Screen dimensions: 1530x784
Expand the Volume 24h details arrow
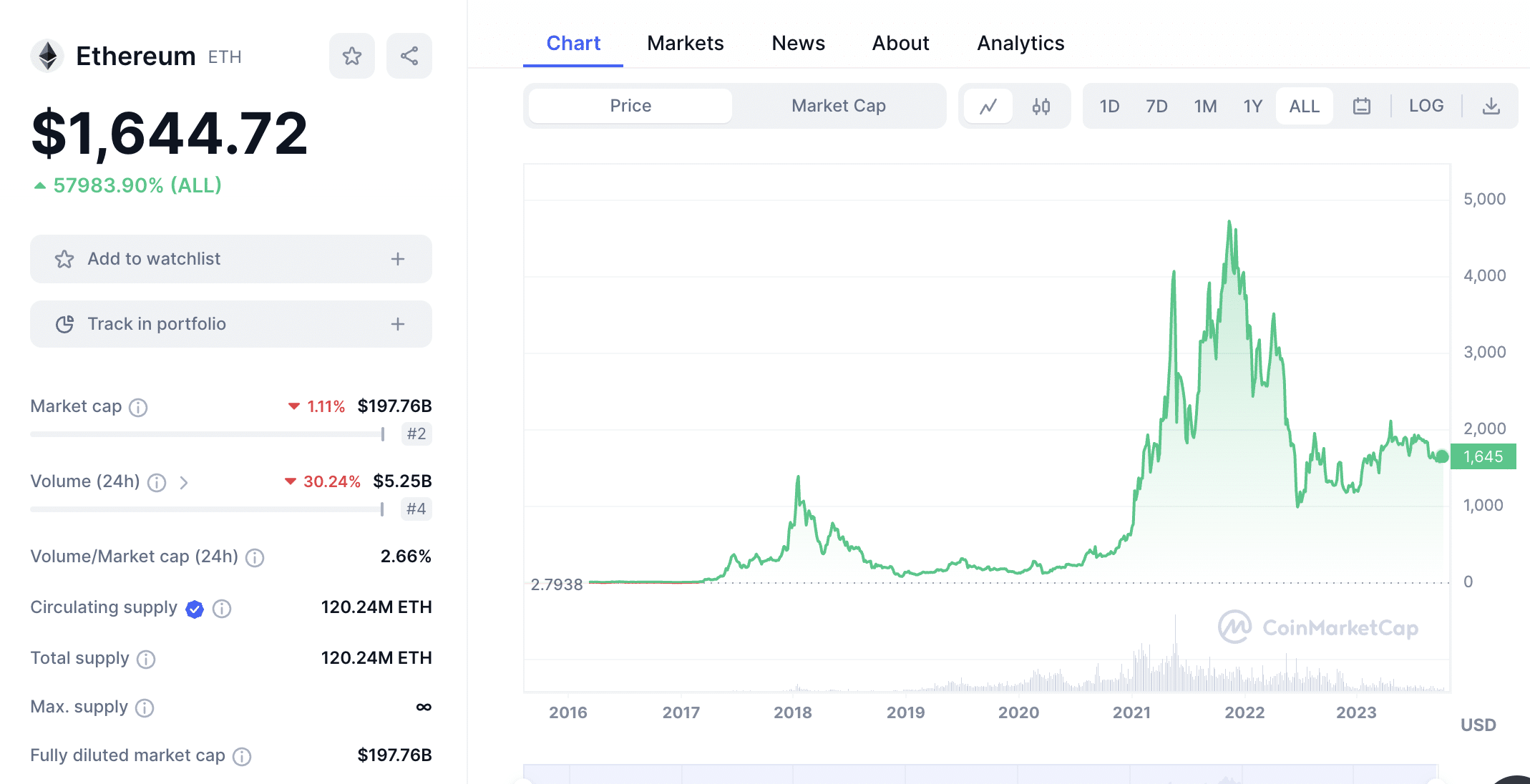tap(184, 481)
